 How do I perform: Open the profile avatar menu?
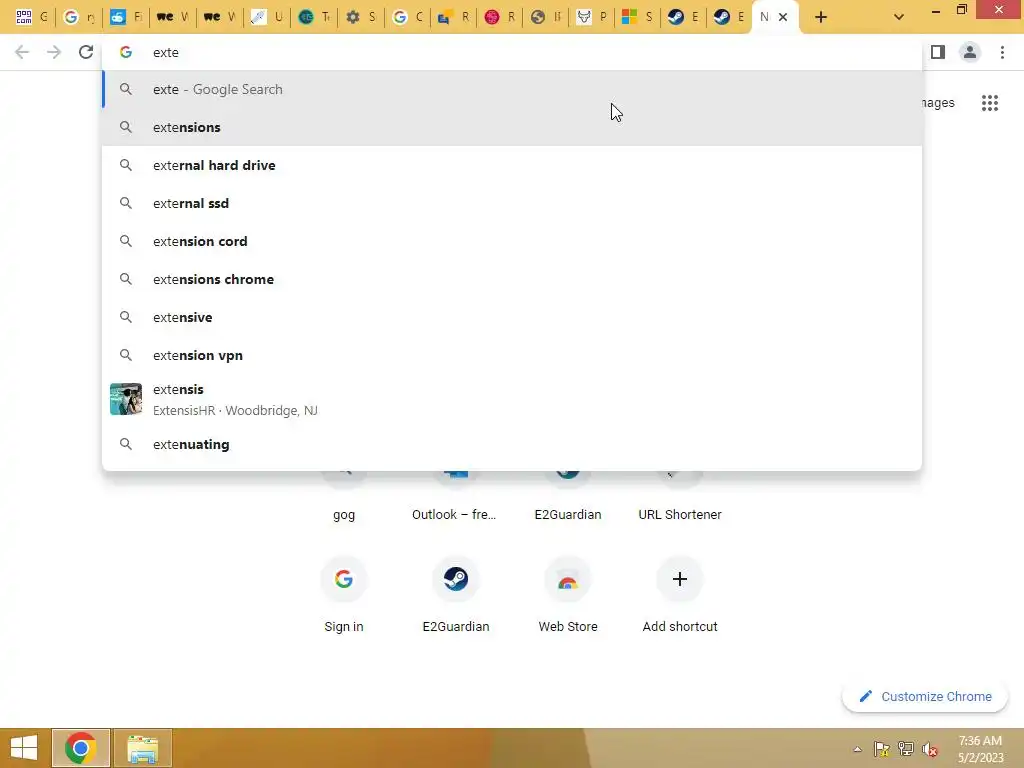tap(970, 52)
